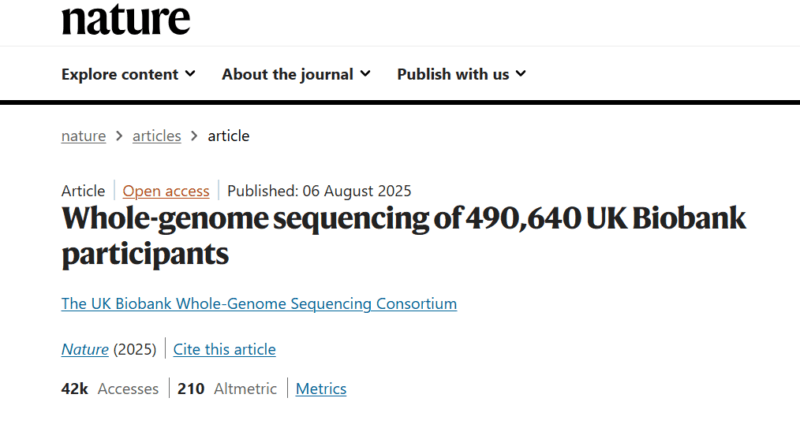Viewport: 800px width, 424px height.
Task: Open the italic Nature journal link
Action: tap(85, 350)
